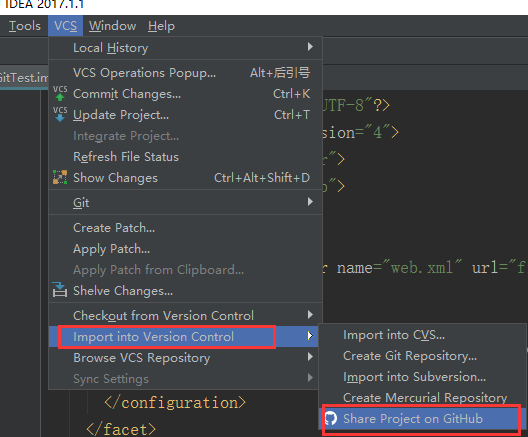Image resolution: width=528 pixels, height=437 pixels.
Task: Expand the Local History submenu arrow
Action: pos(310,46)
